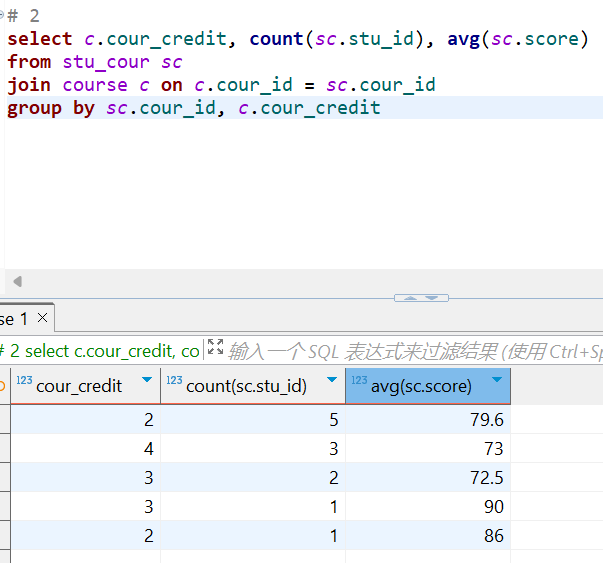Click the '2 select c.cour_credit' query label
This screenshot has width=603, height=563.
[100, 351]
